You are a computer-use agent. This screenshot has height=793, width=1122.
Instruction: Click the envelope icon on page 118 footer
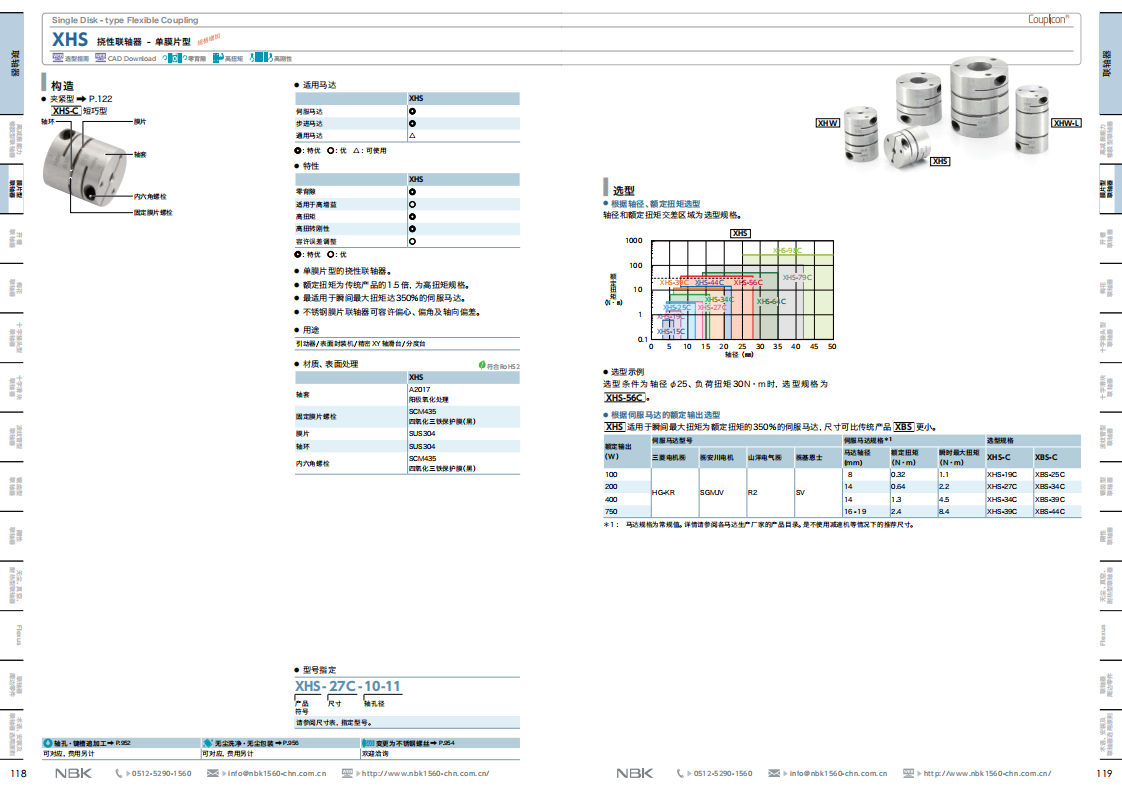click(213, 773)
